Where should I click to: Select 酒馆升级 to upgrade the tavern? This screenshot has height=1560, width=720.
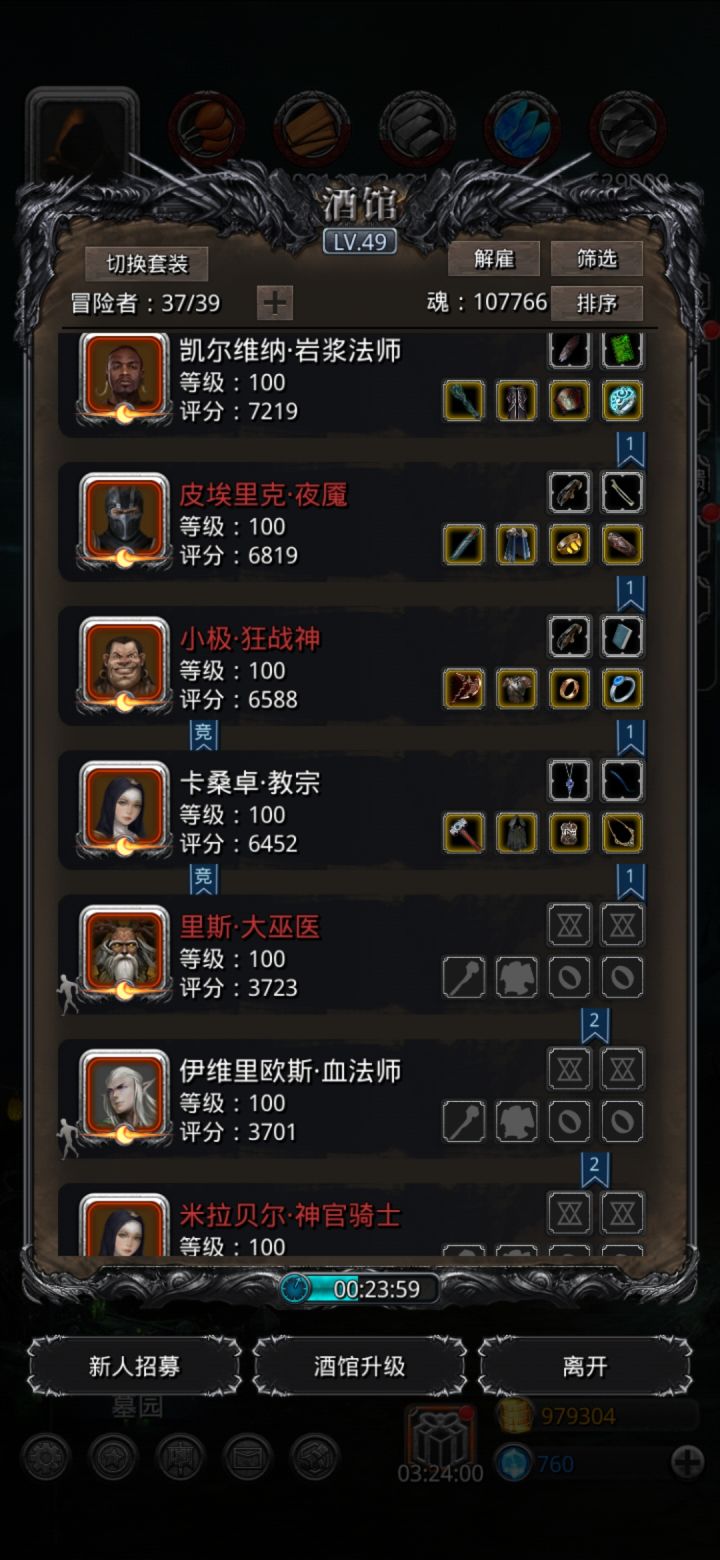pos(360,1366)
